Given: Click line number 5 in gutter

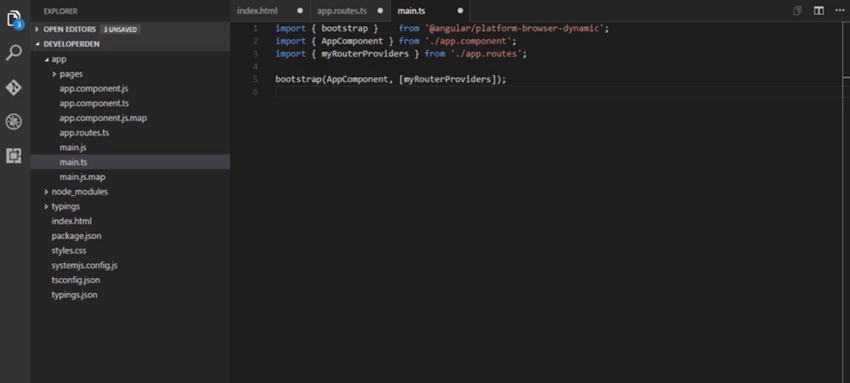Looking at the screenshot, I should (x=255, y=79).
